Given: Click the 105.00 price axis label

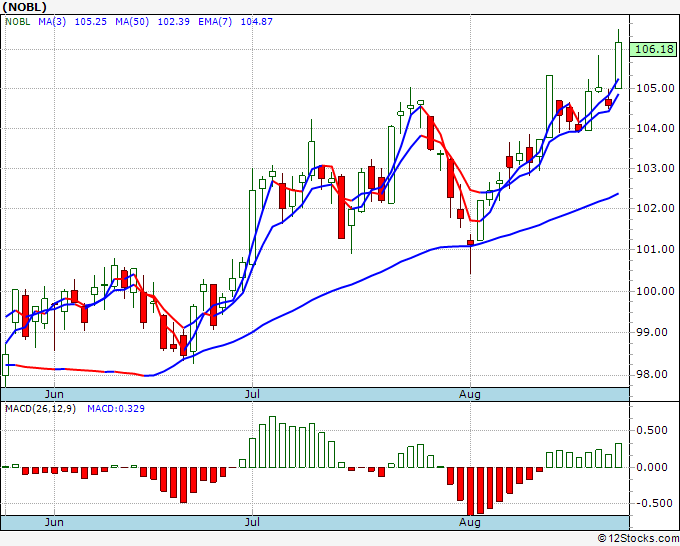Looking at the screenshot, I should tap(655, 88).
